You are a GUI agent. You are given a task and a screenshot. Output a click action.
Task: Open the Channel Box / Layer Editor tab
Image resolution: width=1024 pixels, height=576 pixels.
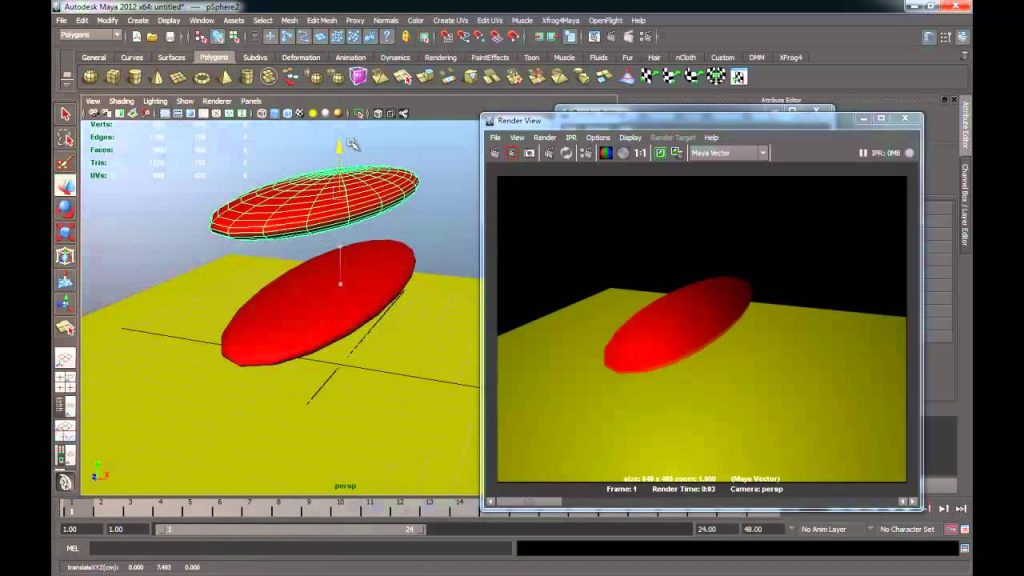click(x=965, y=204)
